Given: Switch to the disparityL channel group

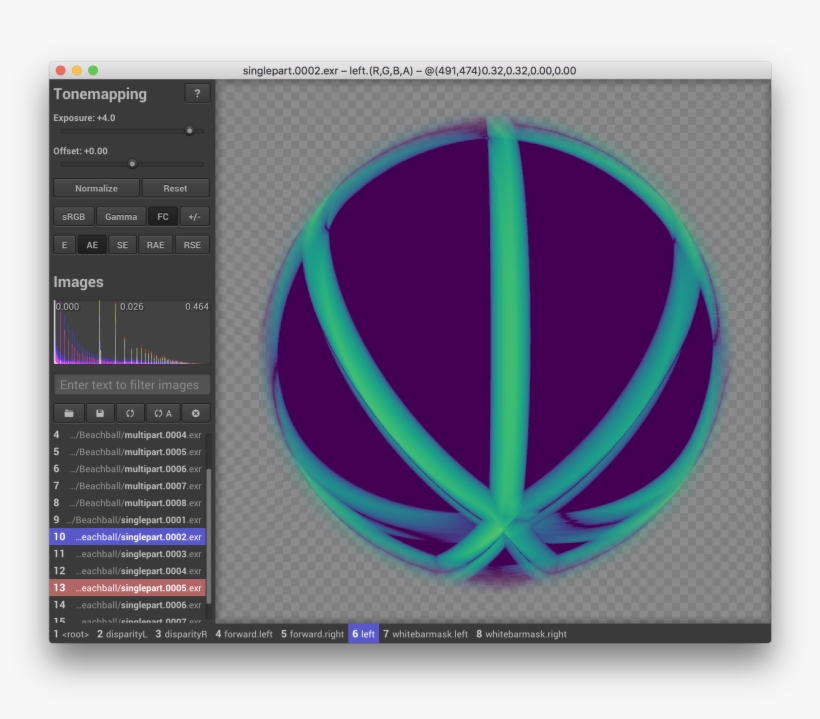Looking at the screenshot, I should (122, 634).
